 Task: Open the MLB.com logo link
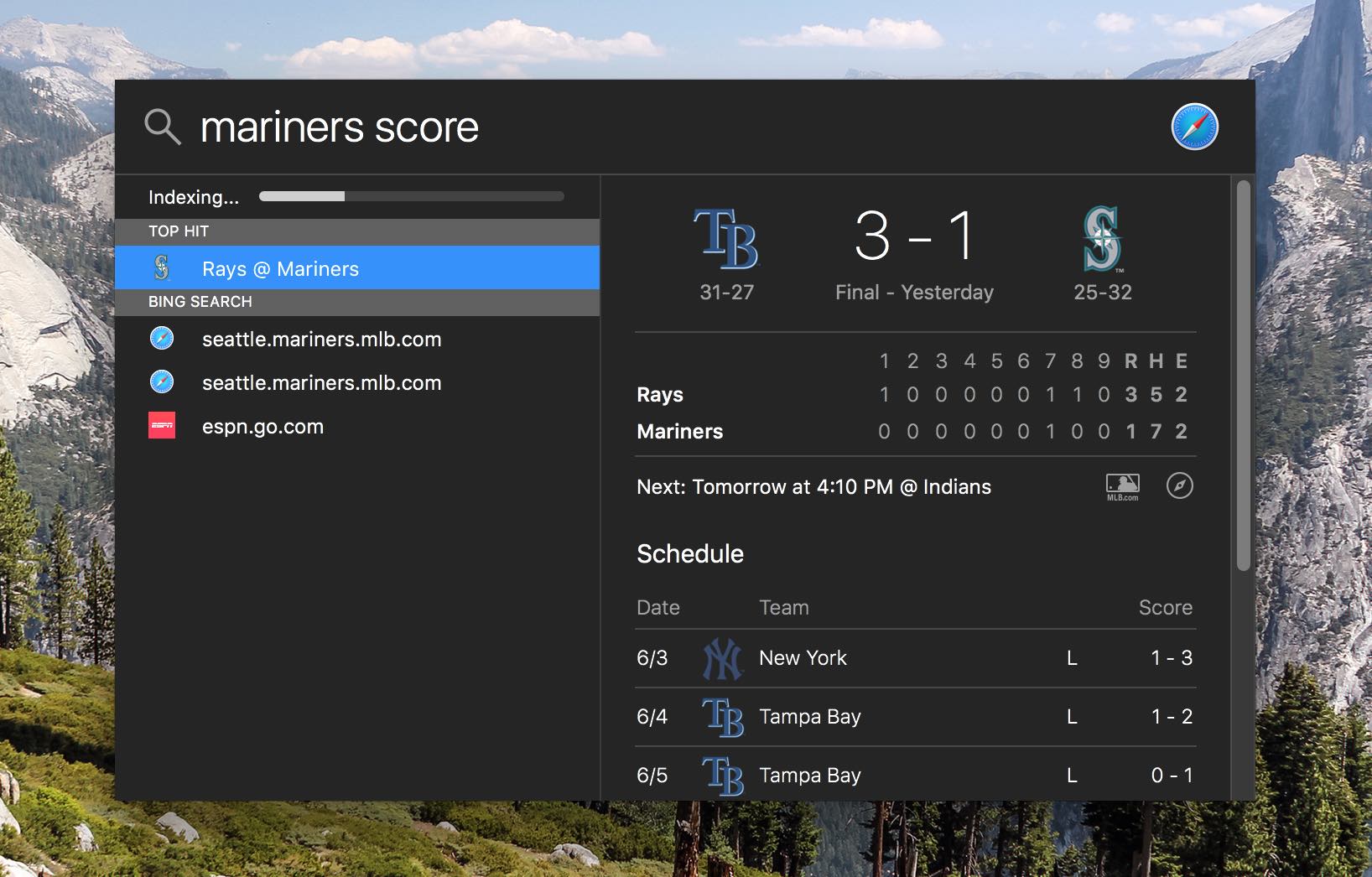point(1122,486)
